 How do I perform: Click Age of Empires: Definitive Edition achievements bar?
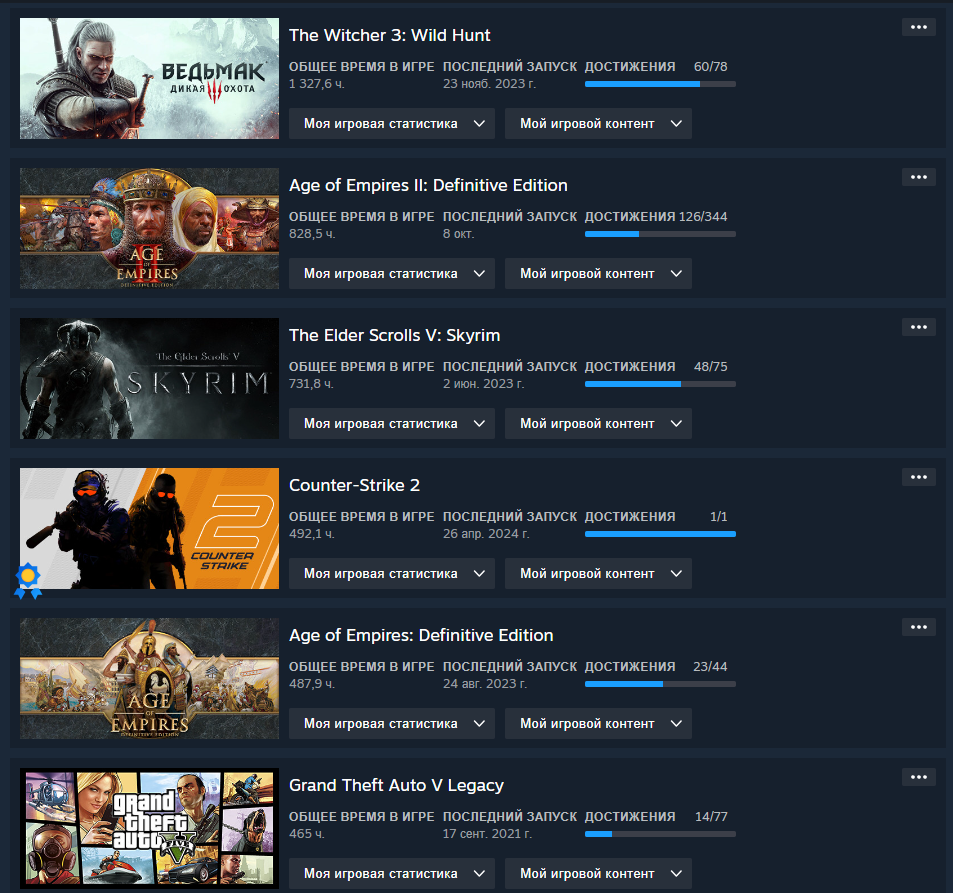[x=660, y=684]
